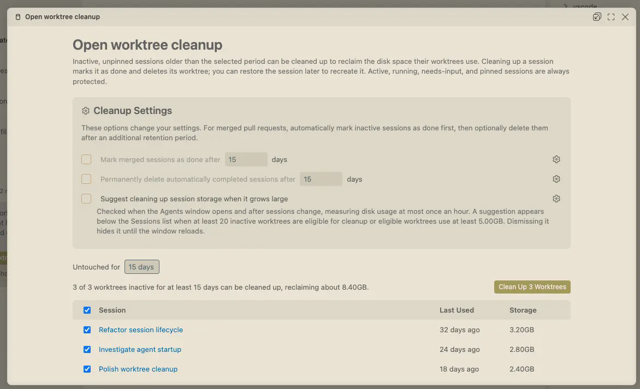Click the Open worktree cleanup title bar label
This screenshot has height=389, width=640.
tap(62, 17)
